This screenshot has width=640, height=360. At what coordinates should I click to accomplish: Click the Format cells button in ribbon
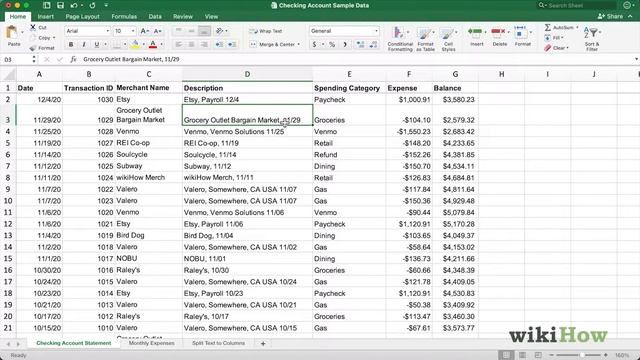tap(522, 36)
